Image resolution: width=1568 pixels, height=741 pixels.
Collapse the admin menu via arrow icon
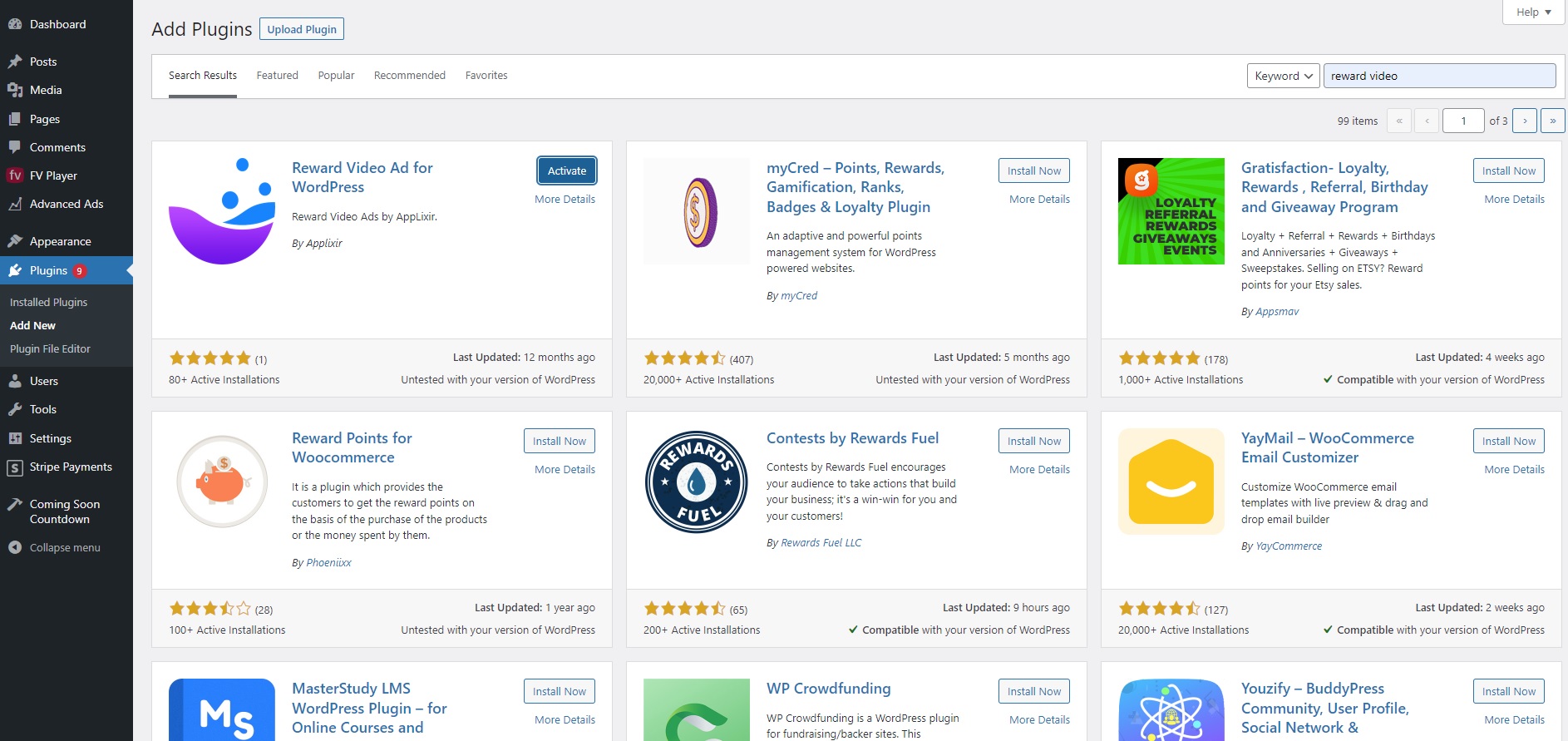click(15, 547)
